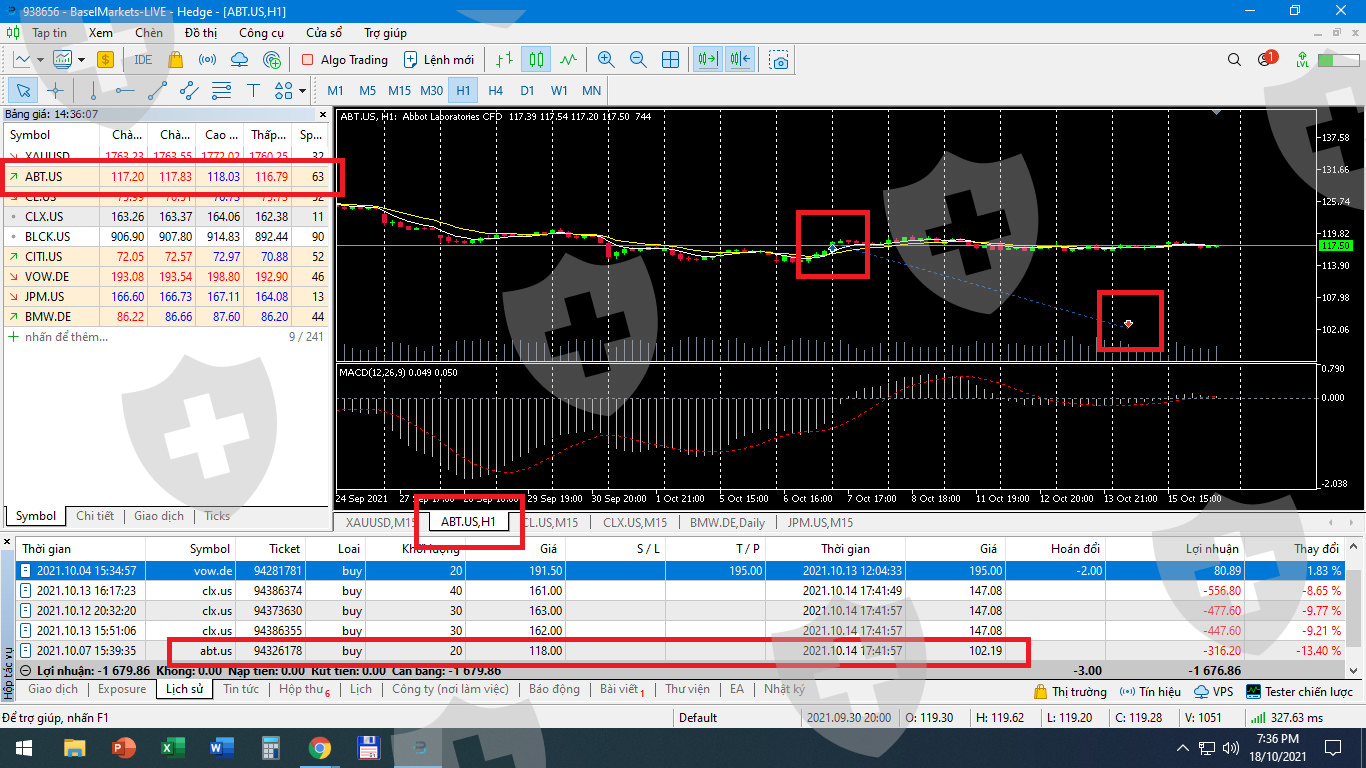Click the zoom out magnifier icon

click(x=637, y=60)
